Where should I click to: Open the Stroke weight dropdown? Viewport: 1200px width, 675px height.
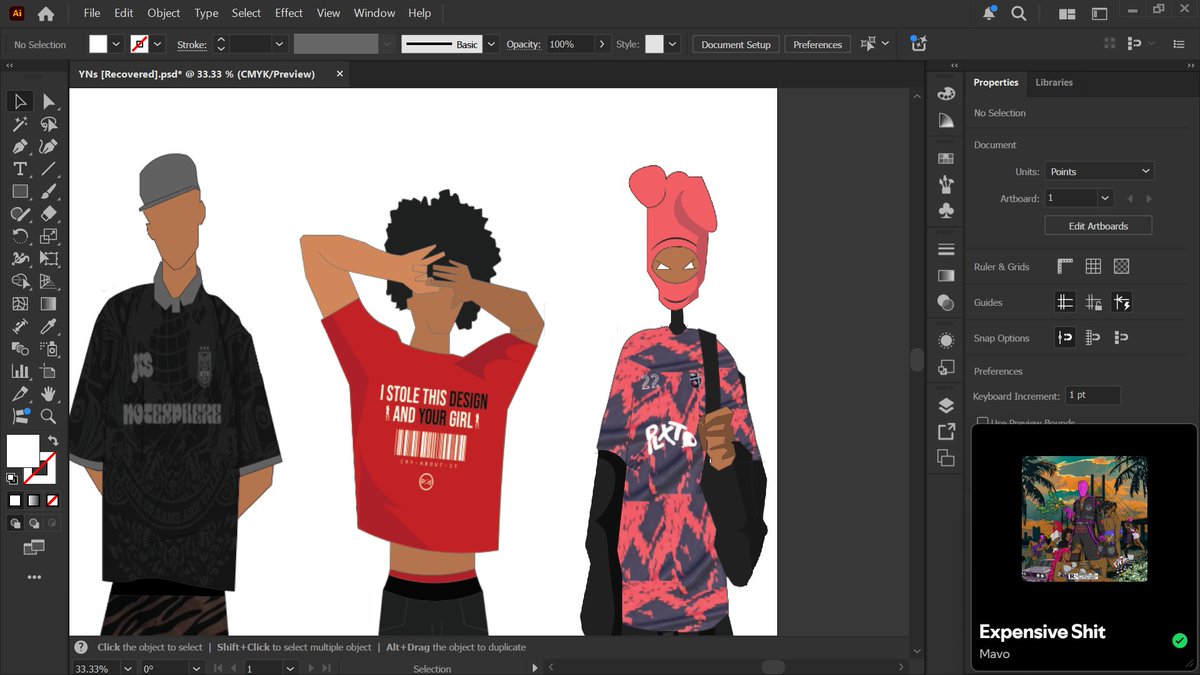click(279, 45)
